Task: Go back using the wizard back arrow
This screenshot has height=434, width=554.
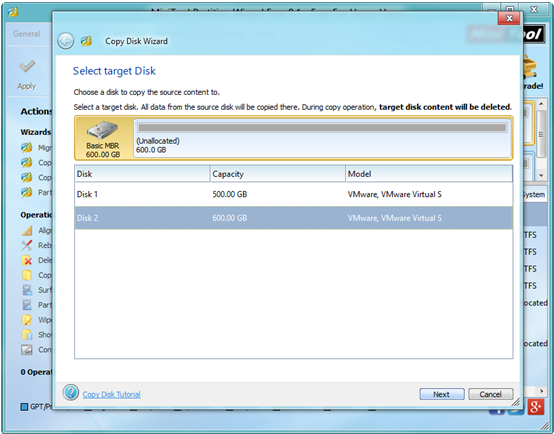Action: pyautogui.click(x=66, y=41)
